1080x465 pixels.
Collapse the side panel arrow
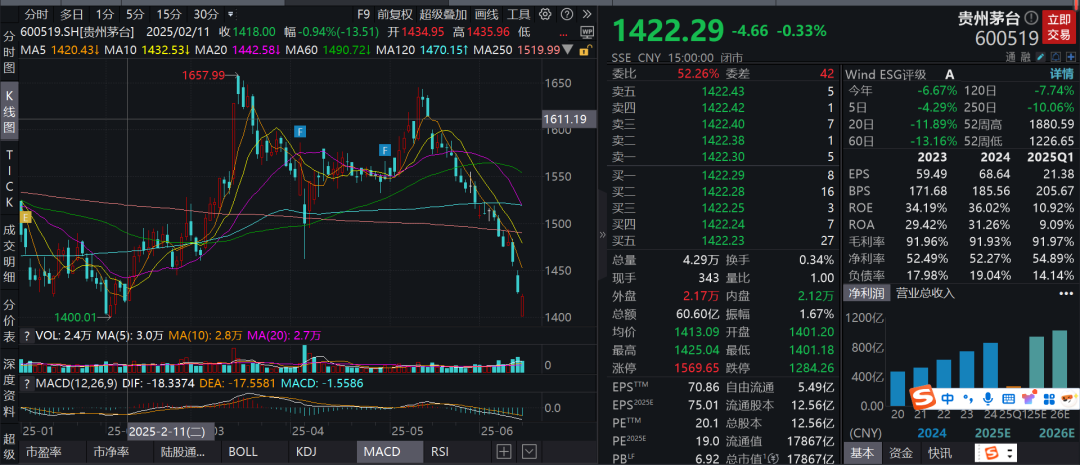pos(603,236)
